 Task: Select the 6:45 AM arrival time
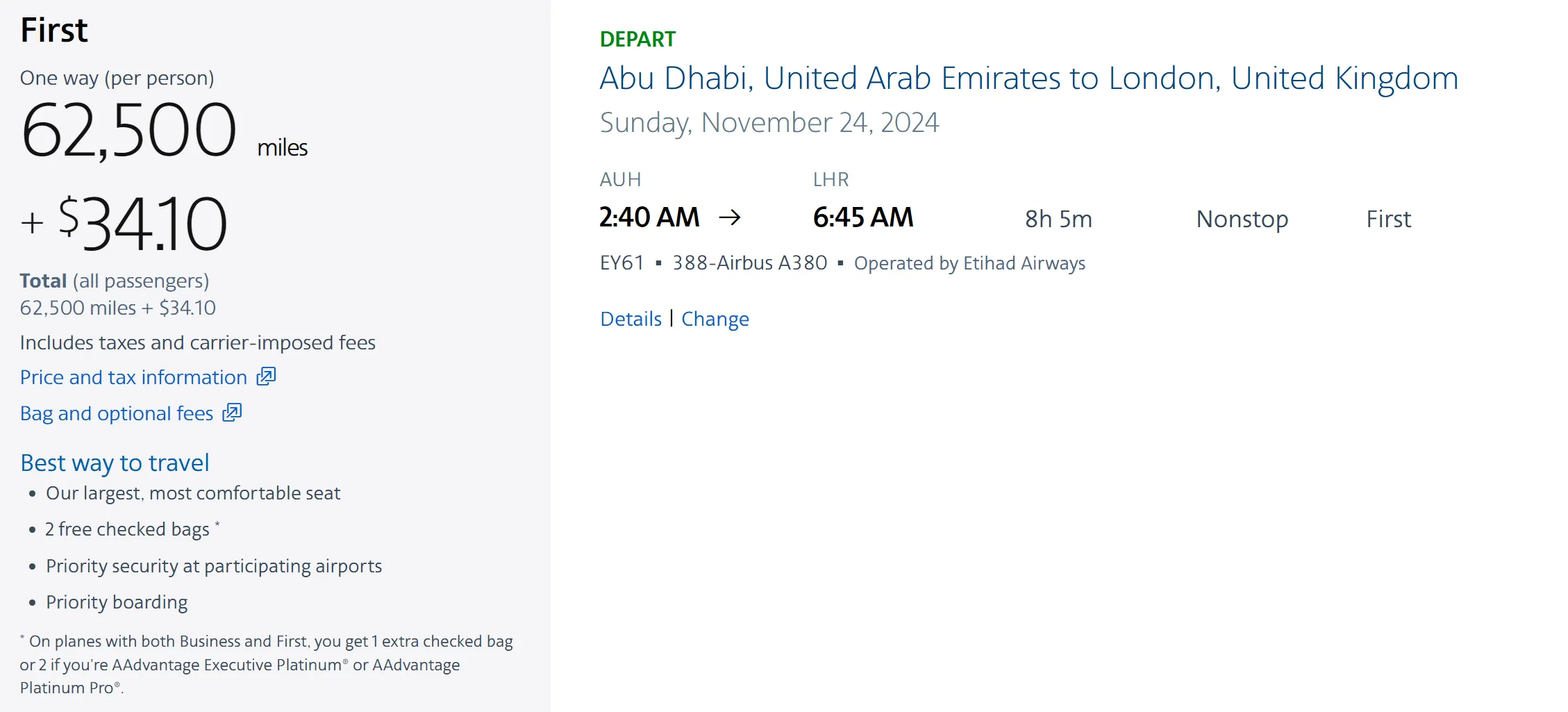point(863,218)
